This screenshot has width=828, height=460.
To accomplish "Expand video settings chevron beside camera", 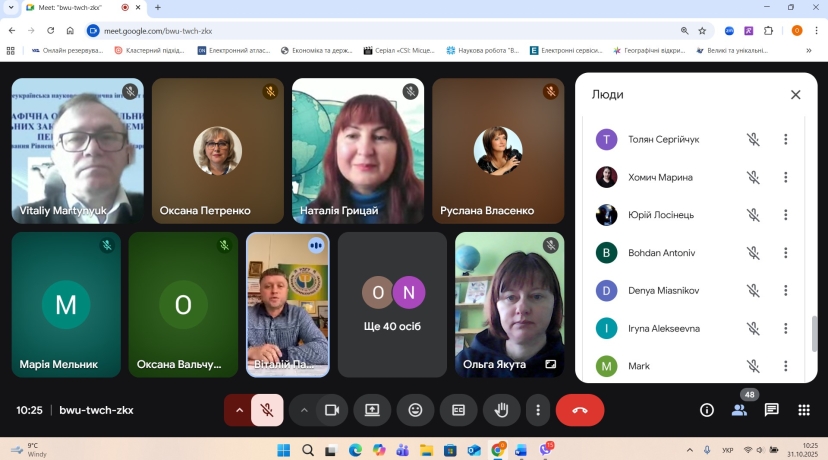I will click(304, 410).
